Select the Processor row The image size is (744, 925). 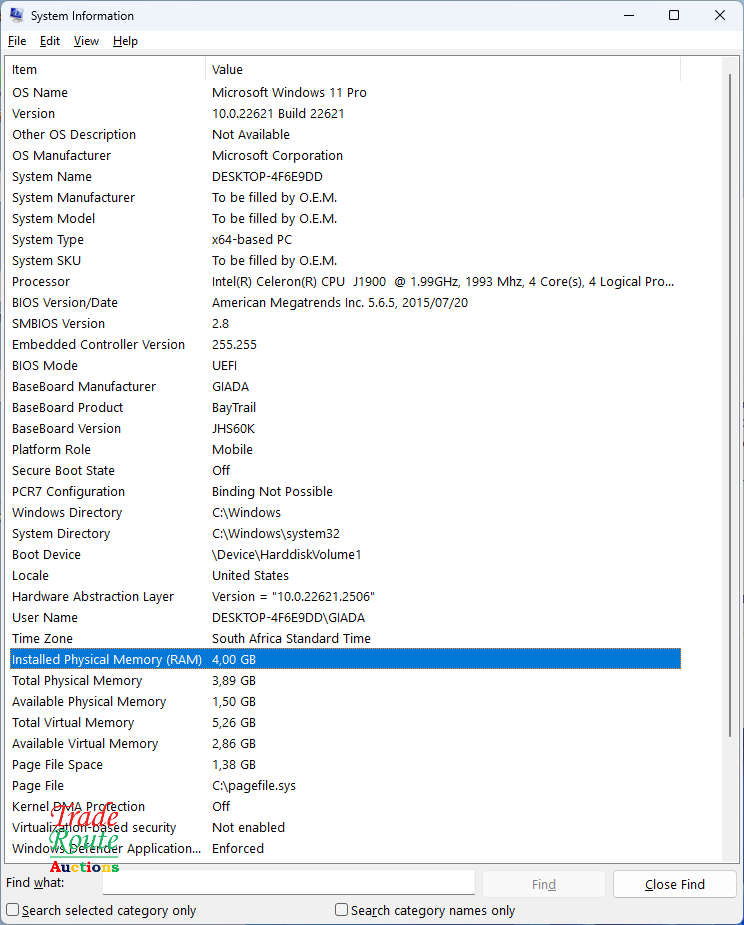[345, 281]
